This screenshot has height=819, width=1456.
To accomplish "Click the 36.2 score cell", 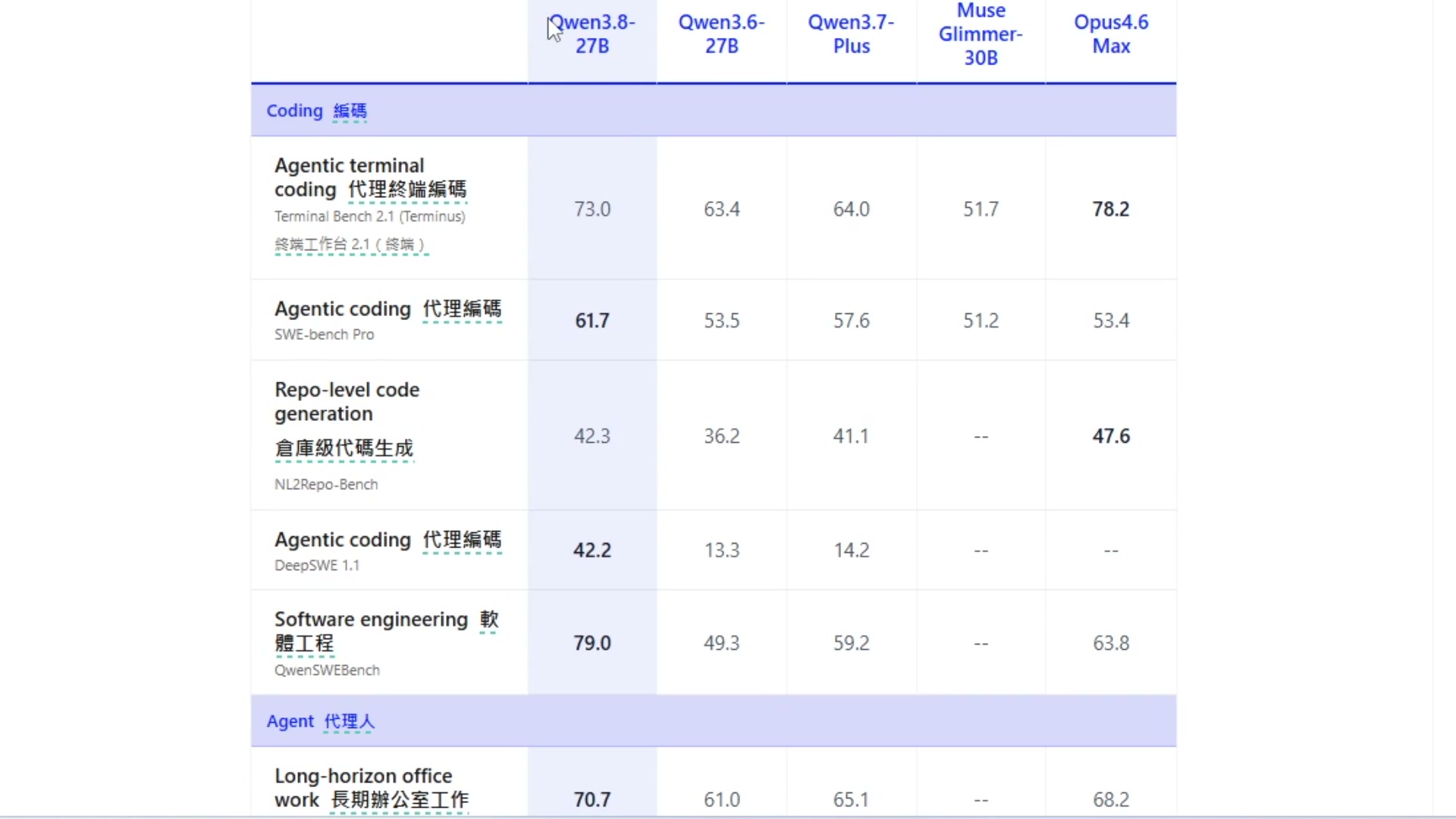I will pos(722,436).
